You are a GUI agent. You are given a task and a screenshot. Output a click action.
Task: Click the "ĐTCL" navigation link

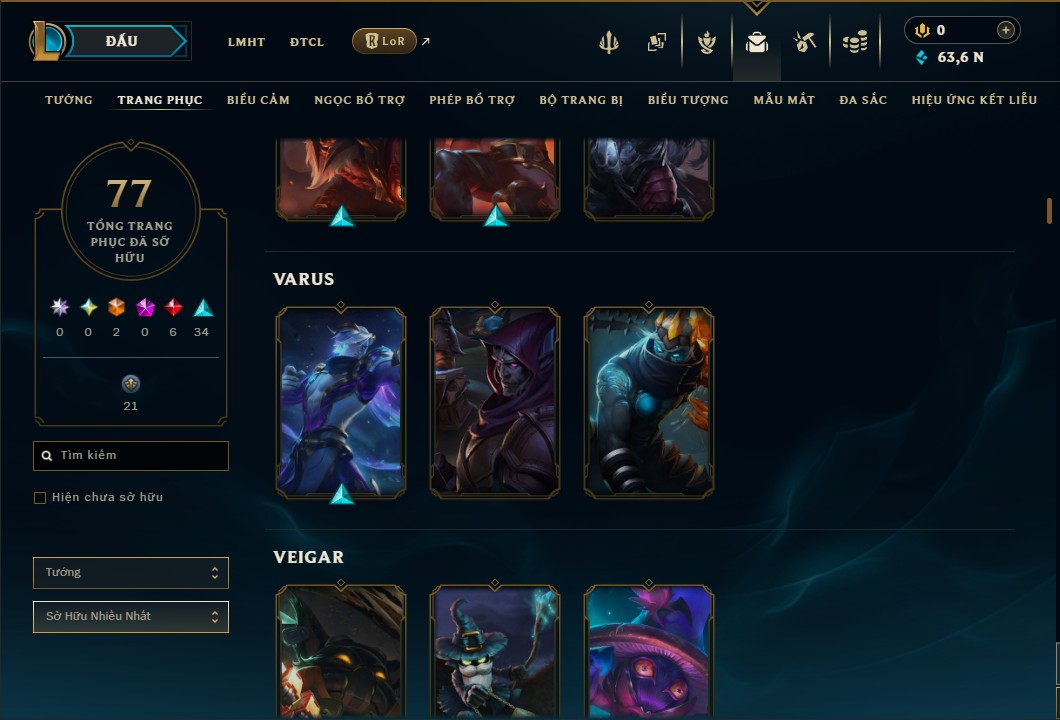tap(307, 42)
